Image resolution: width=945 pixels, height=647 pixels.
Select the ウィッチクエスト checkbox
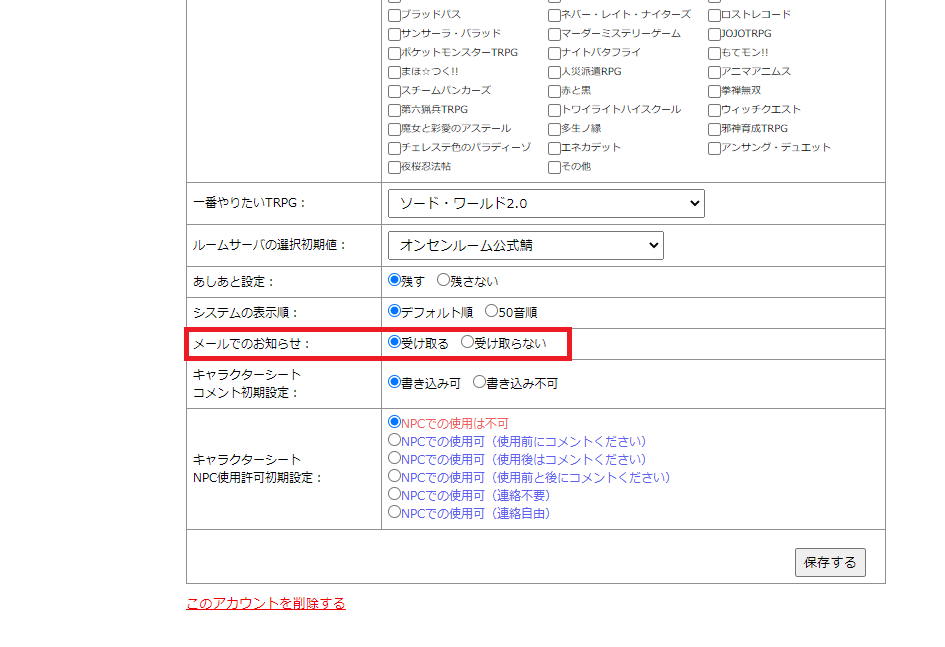[714, 110]
